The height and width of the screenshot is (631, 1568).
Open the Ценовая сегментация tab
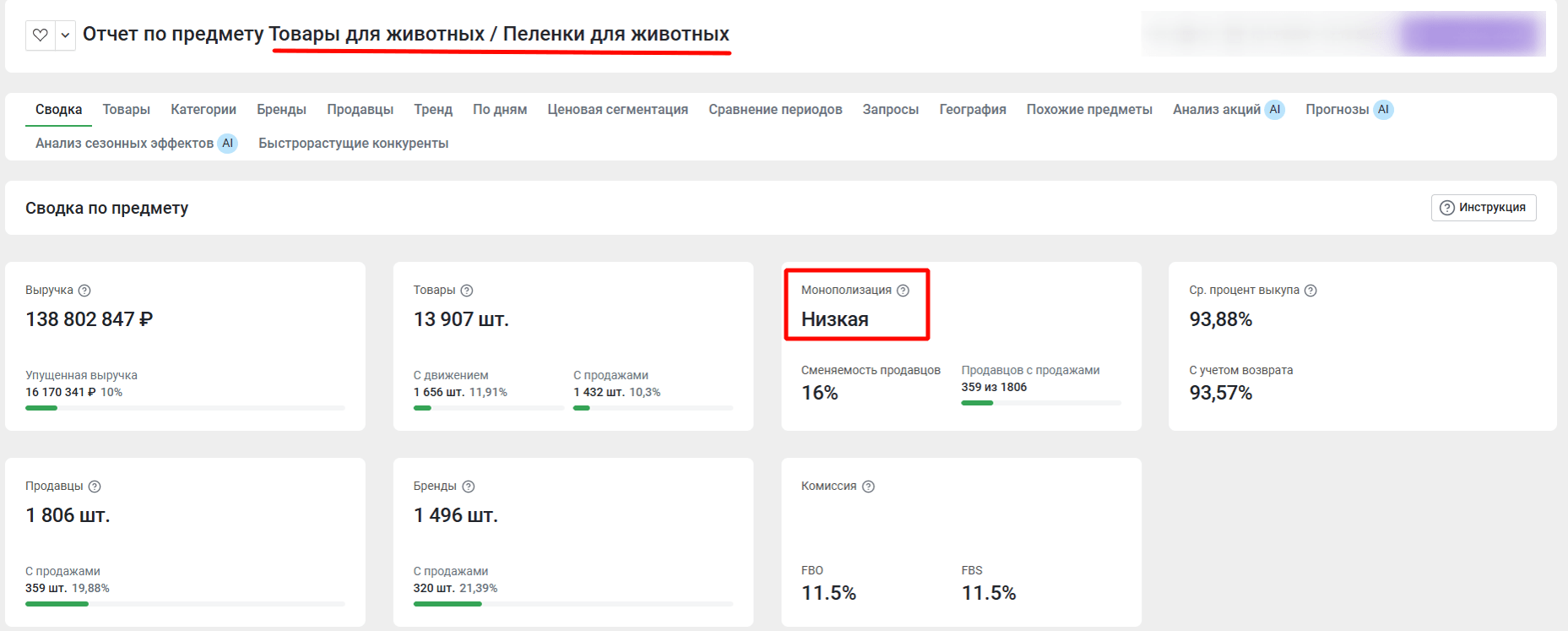click(x=617, y=110)
